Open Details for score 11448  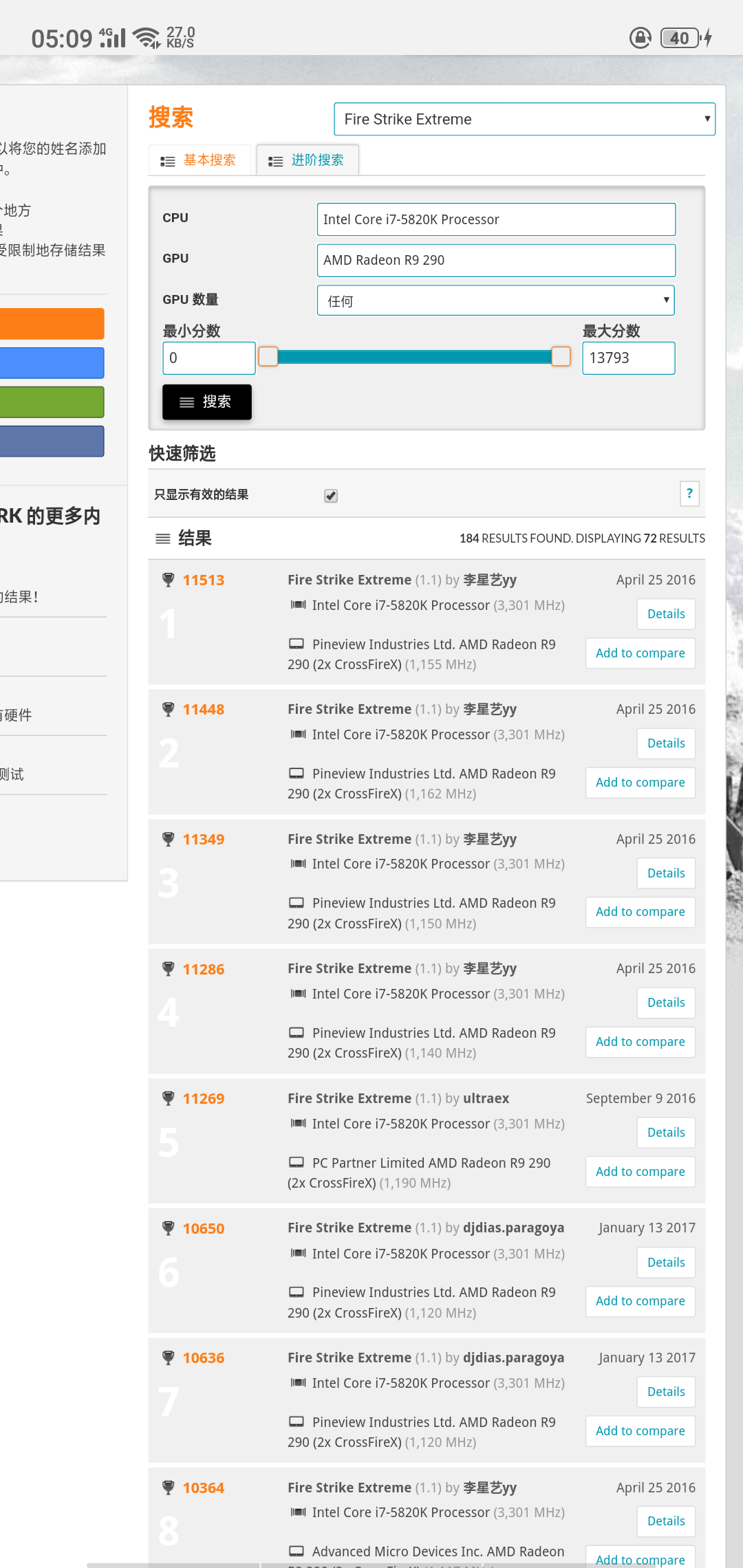[x=666, y=743]
